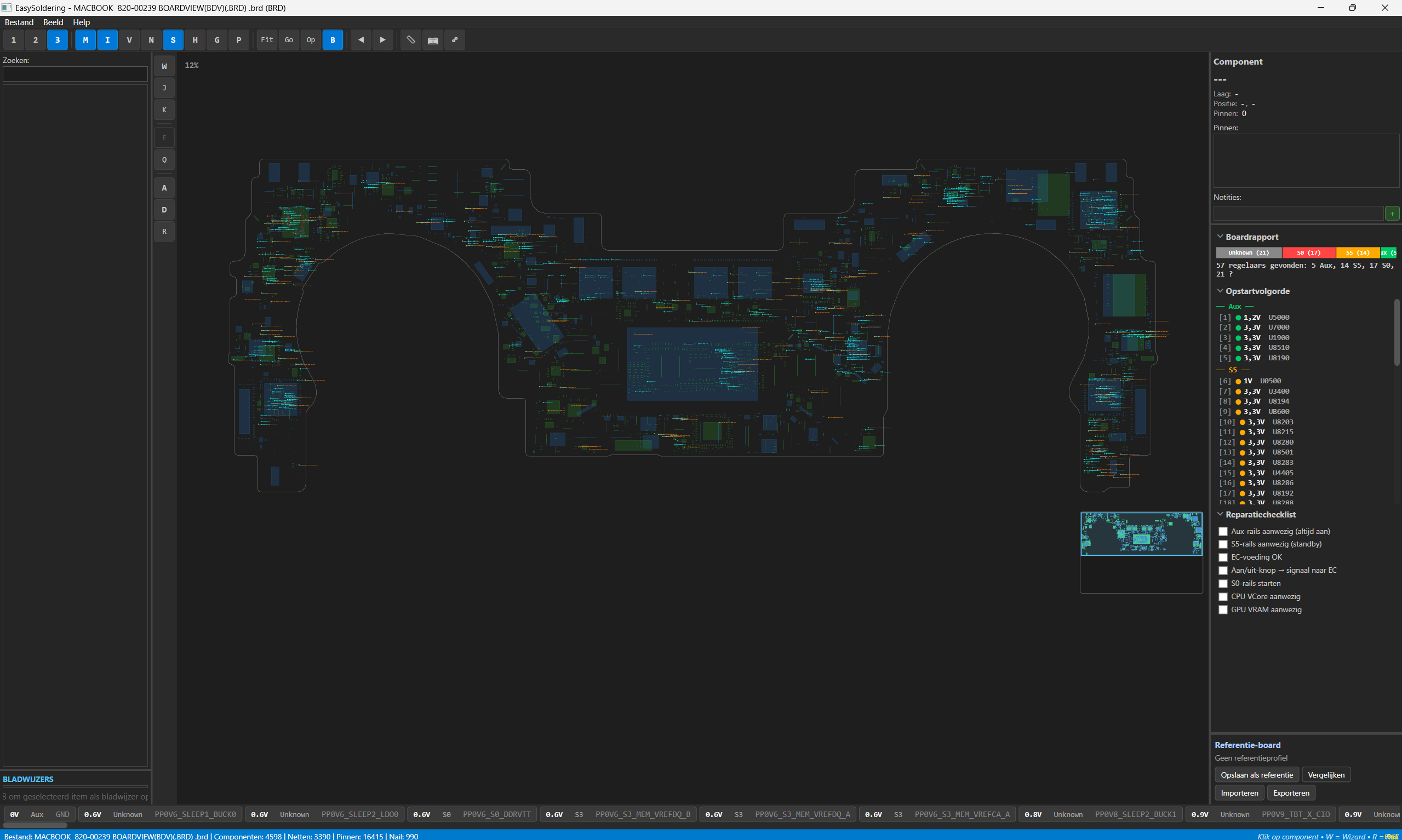Click the left arrow navigation icon
The height and width of the screenshot is (840, 1402).
click(360, 40)
